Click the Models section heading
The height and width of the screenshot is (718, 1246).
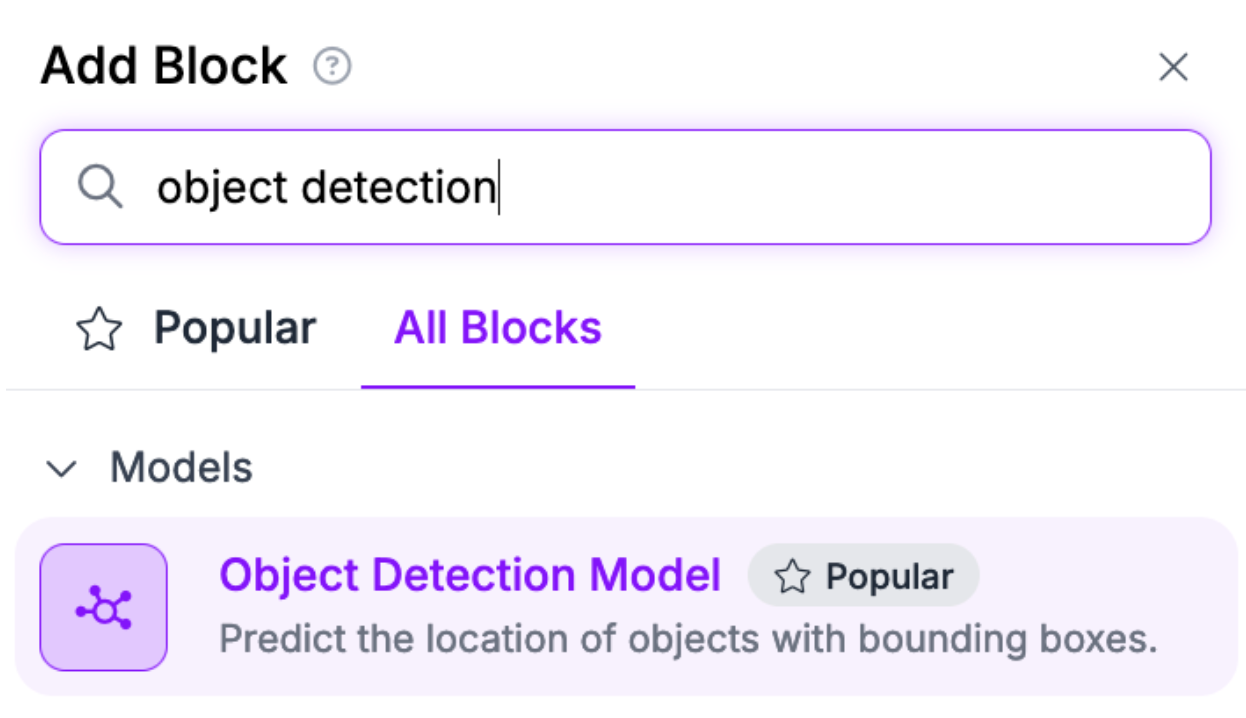181,468
